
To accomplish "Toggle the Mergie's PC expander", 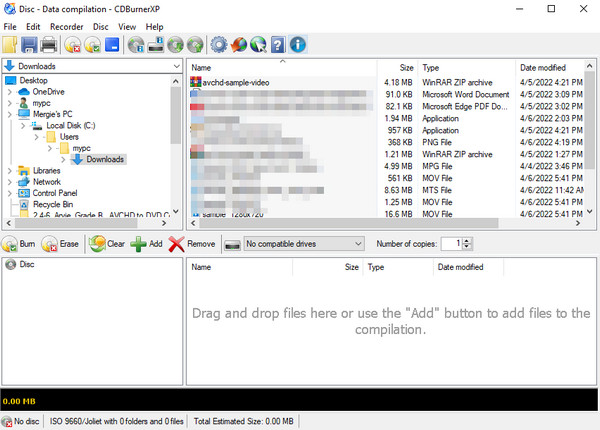I will click(10, 114).
